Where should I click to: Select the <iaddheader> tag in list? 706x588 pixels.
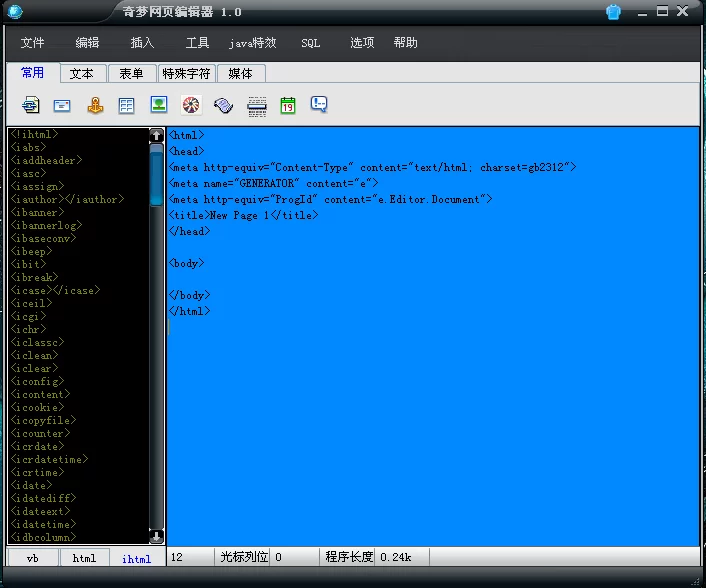[x=46, y=160]
